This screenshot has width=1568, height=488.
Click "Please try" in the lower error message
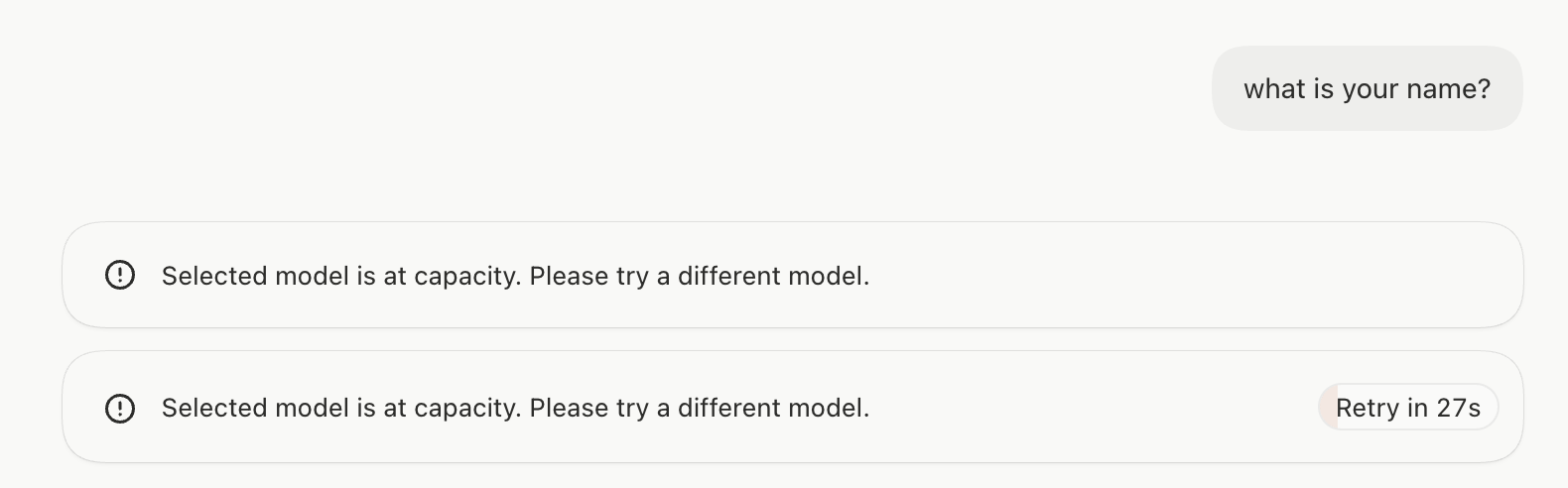click(x=588, y=408)
